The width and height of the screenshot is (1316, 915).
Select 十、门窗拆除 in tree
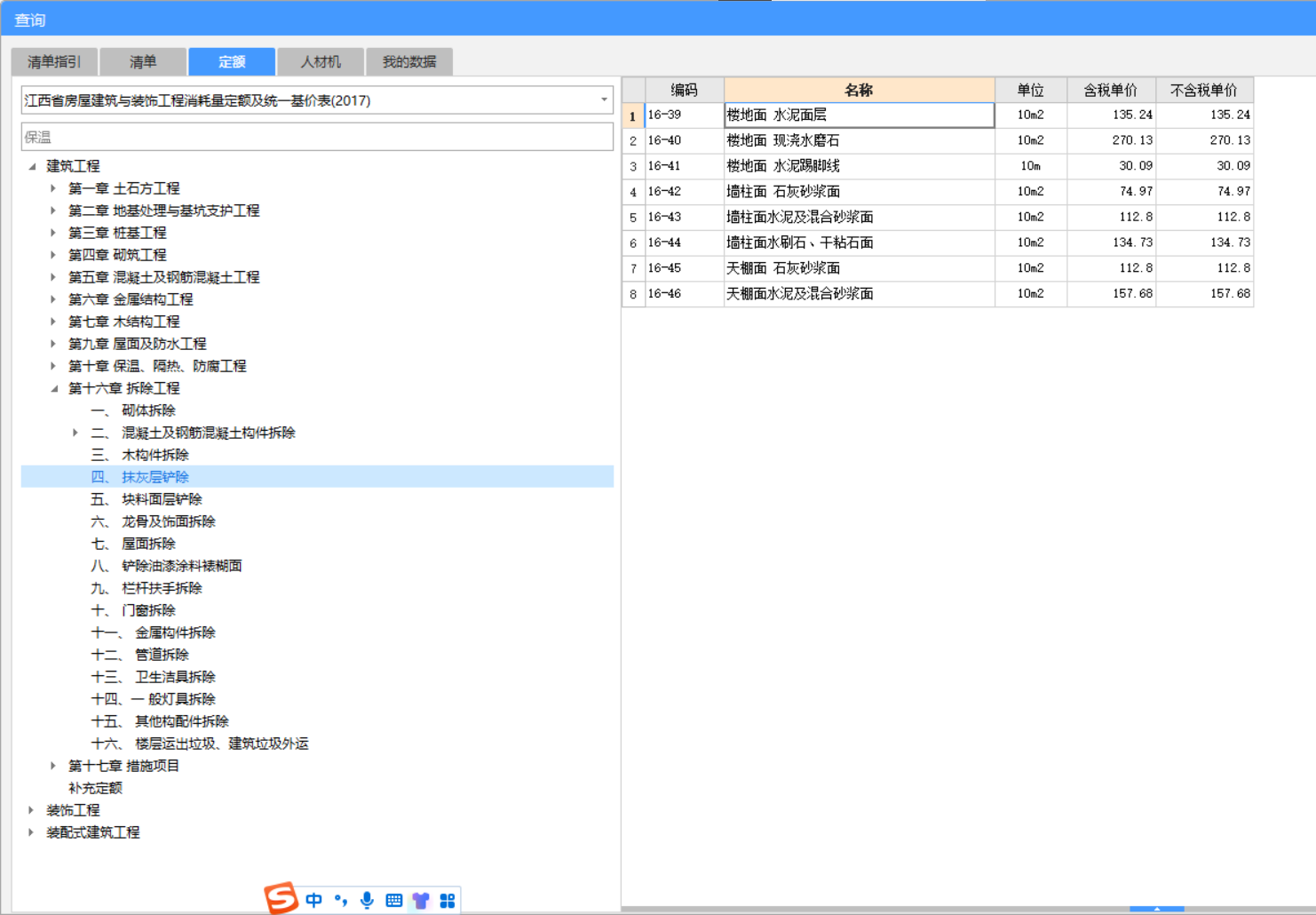pos(133,610)
